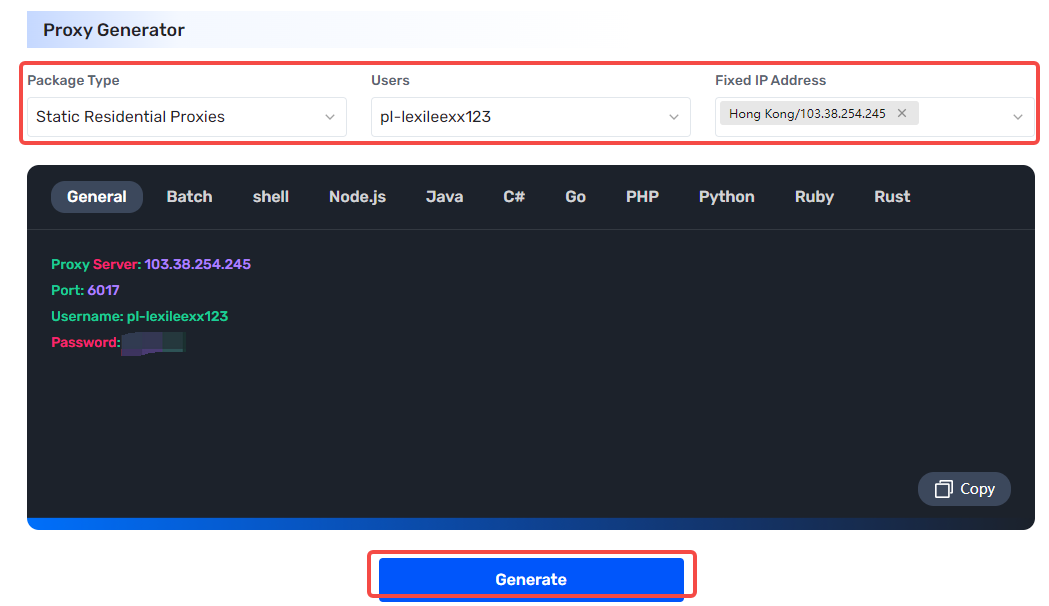This screenshot has height=606, width=1049.
Task: Click the Generate button
Action: point(531,579)
